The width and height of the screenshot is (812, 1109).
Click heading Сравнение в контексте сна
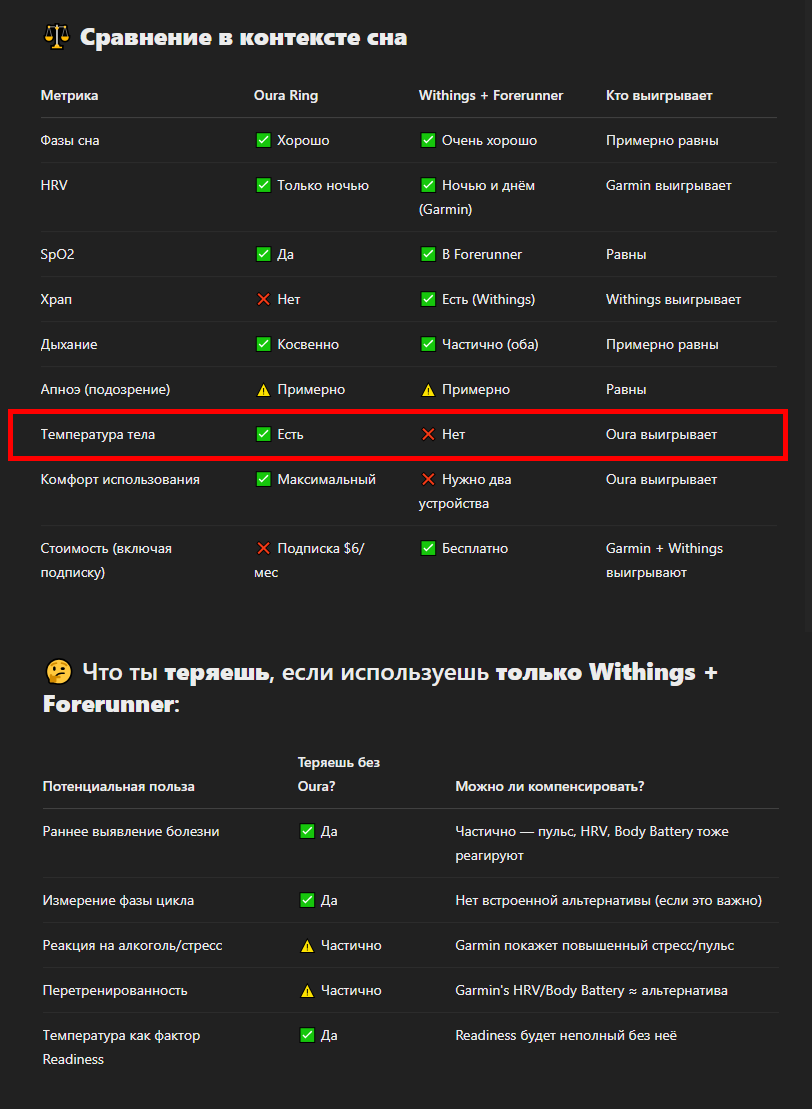243,37
